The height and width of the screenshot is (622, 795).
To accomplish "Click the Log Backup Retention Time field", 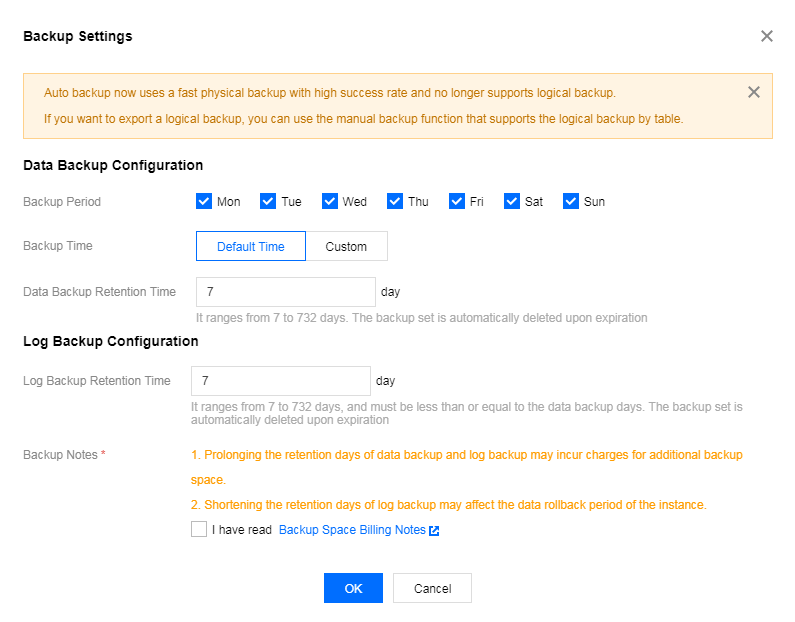I will [x=281, y=381].
